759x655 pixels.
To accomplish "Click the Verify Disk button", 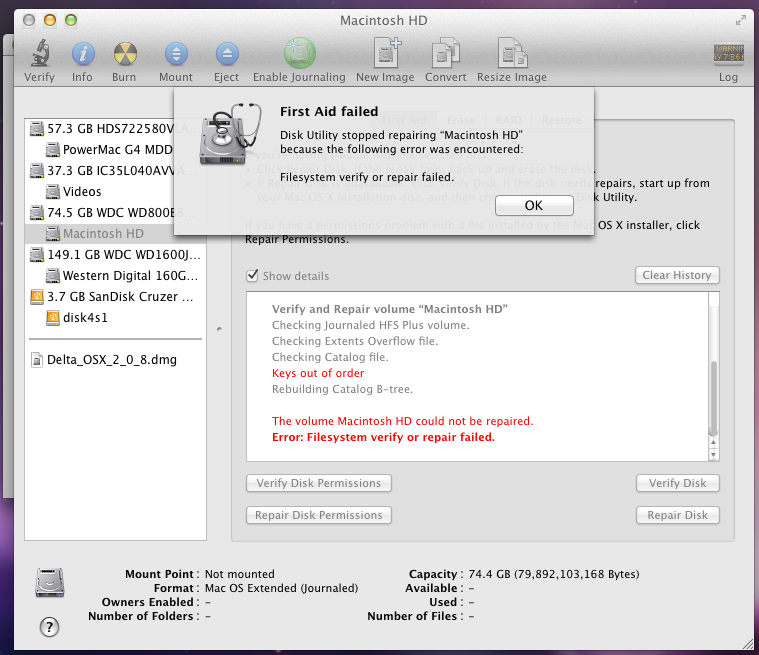I will point(677,483).
